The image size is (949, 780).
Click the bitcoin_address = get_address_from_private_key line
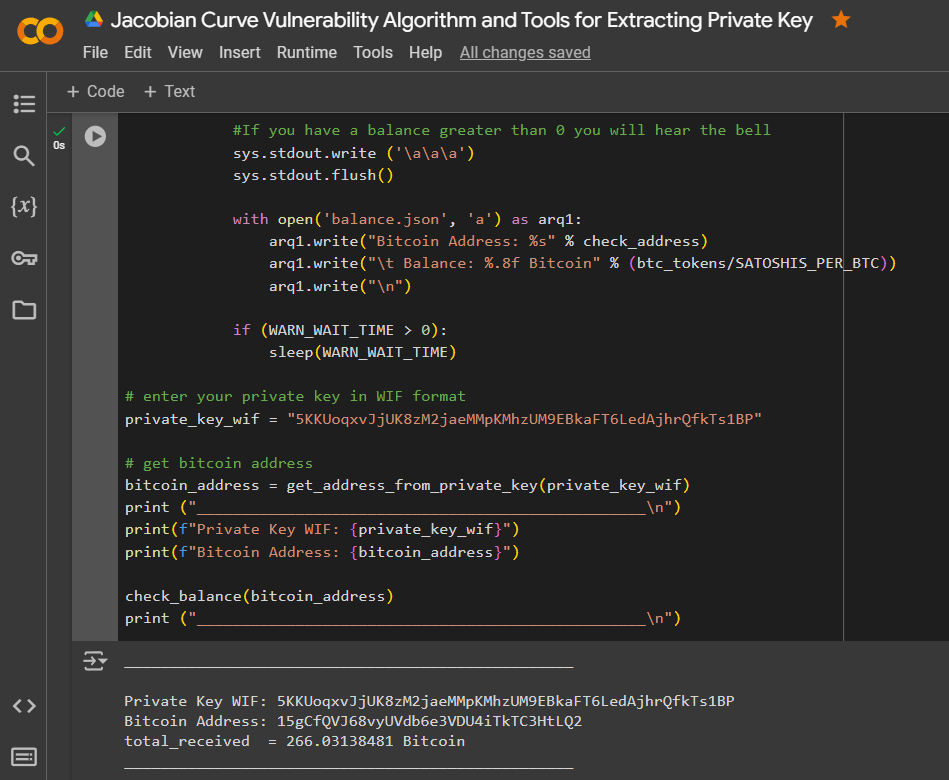click(x=407, y=485)
